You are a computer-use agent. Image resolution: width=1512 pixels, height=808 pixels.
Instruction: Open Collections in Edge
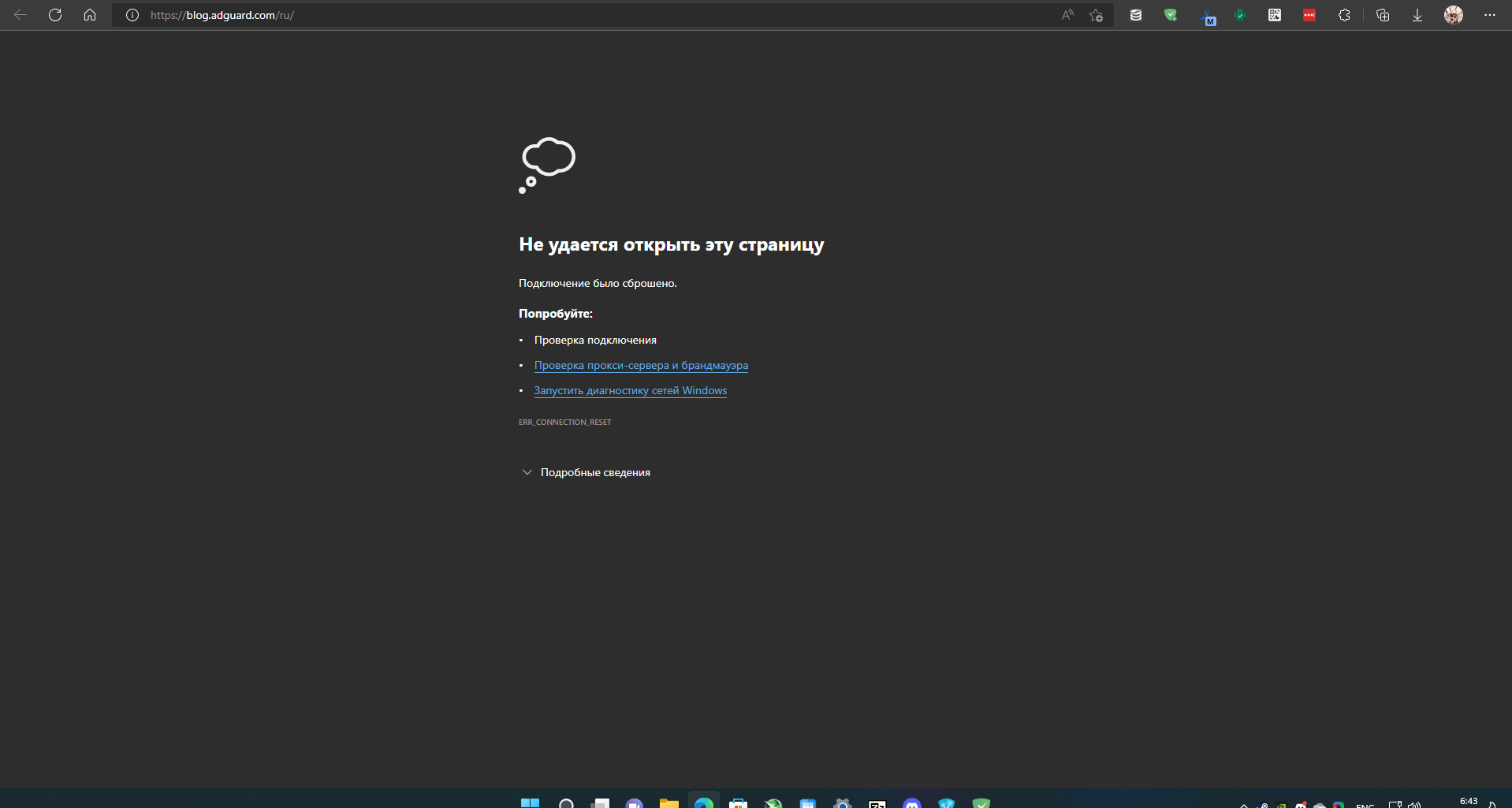click(1383, 14)
